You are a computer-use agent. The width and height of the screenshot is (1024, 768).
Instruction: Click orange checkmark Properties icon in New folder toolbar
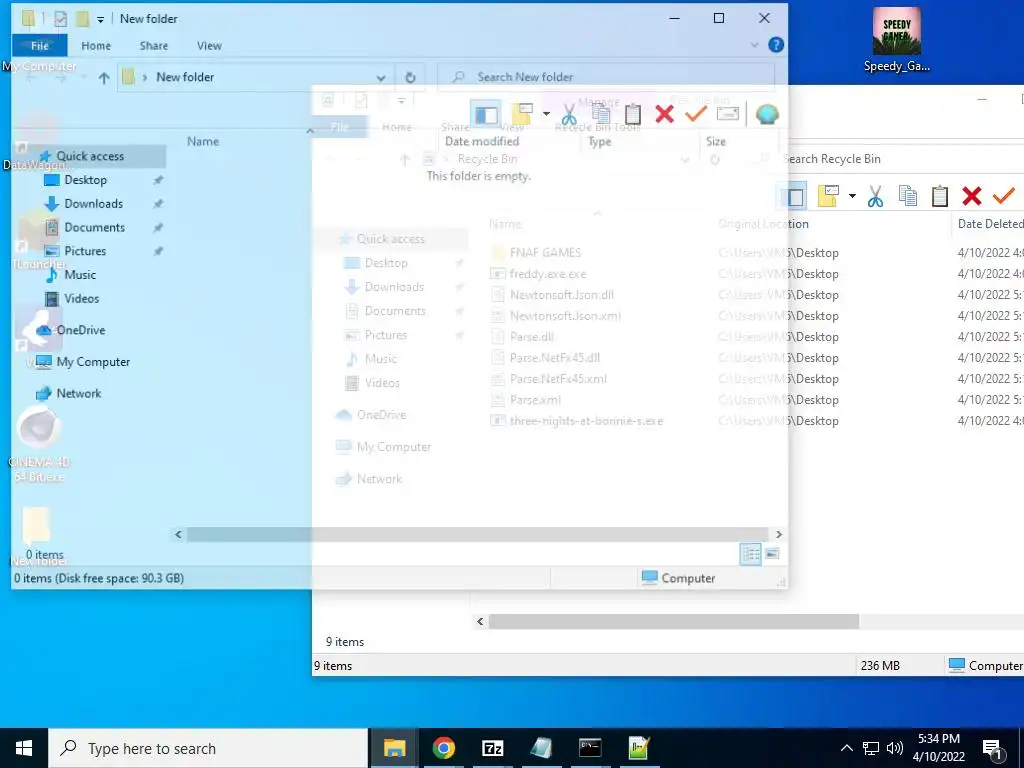coord(696,114)
